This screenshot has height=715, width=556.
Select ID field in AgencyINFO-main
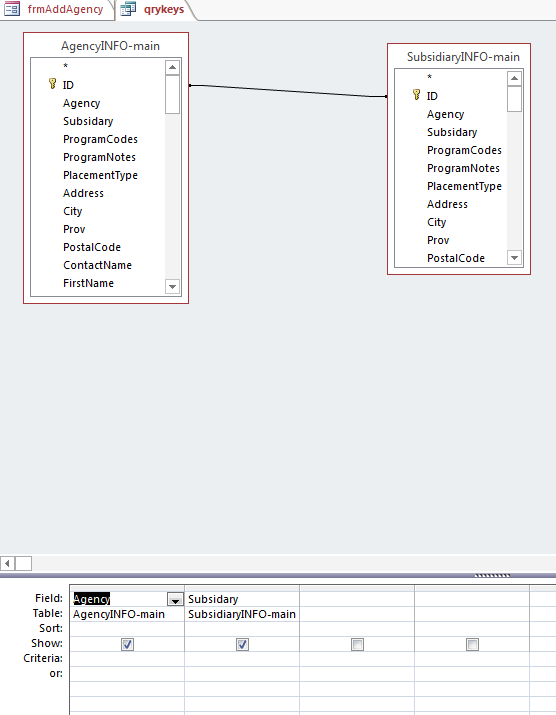68,85
